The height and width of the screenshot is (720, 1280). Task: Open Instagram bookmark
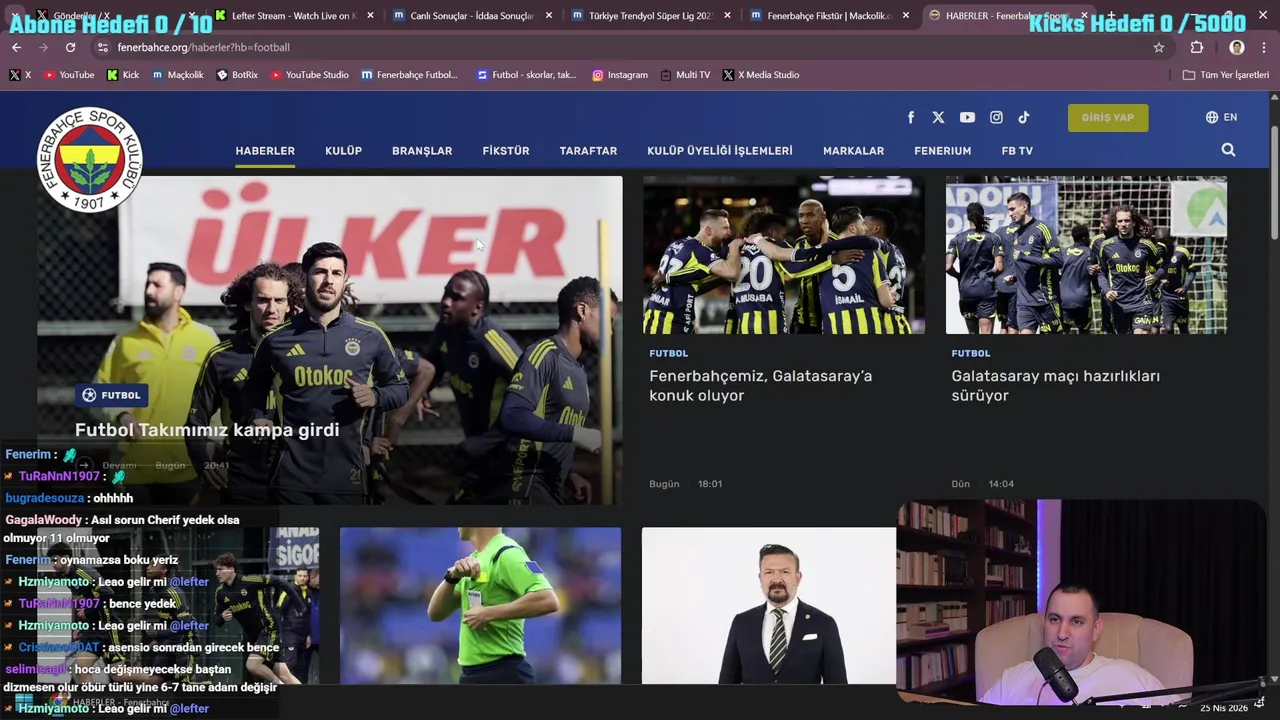[x=620, y=75]
